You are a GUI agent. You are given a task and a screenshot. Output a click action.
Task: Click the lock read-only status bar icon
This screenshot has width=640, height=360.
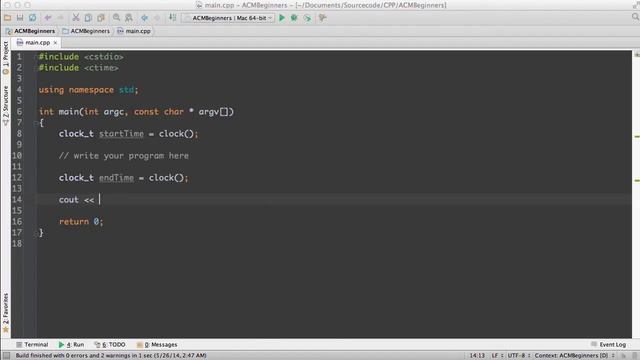(x=623, y=356)
